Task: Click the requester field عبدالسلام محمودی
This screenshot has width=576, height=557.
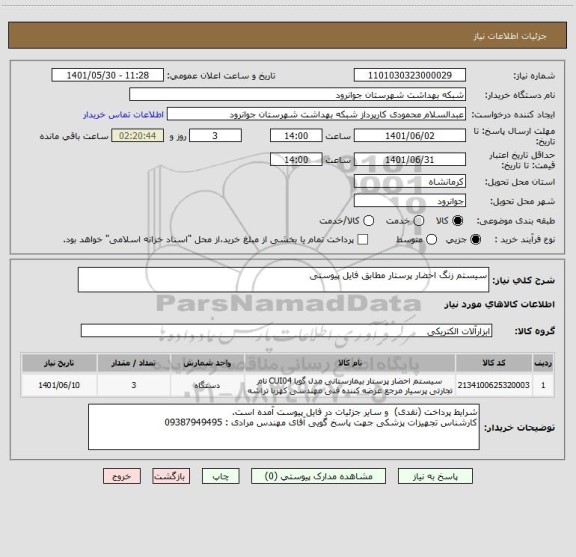Action: [316, 114]
